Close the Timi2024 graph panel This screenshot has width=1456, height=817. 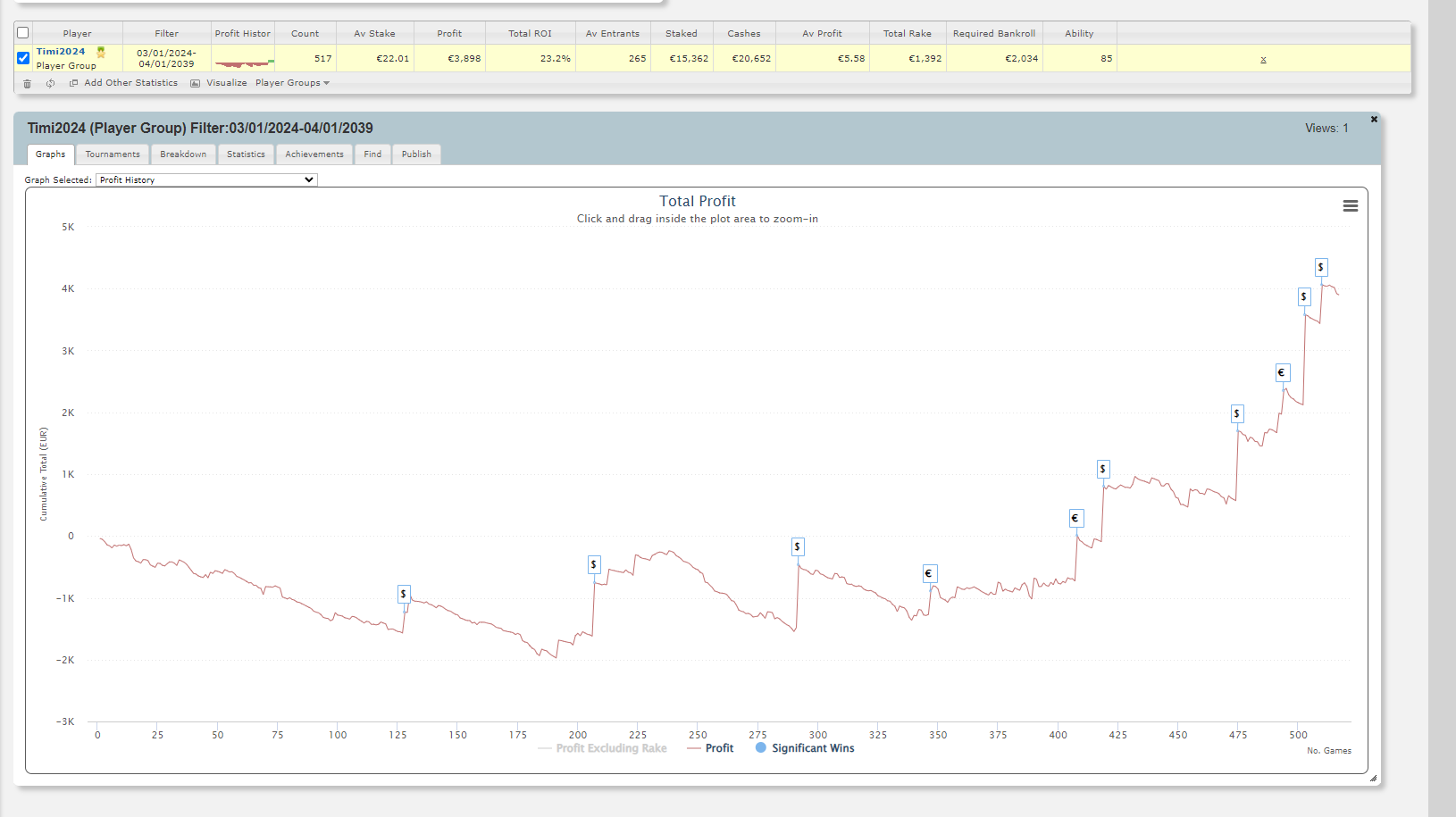[x=1374, y=119]
